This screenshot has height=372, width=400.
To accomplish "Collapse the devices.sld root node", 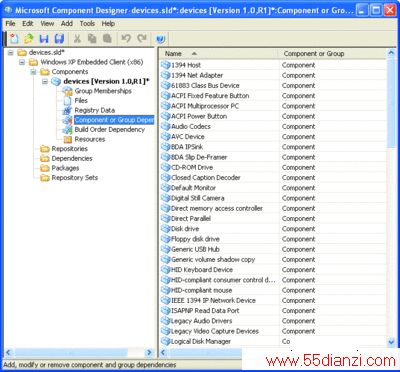I will (11, 53).
